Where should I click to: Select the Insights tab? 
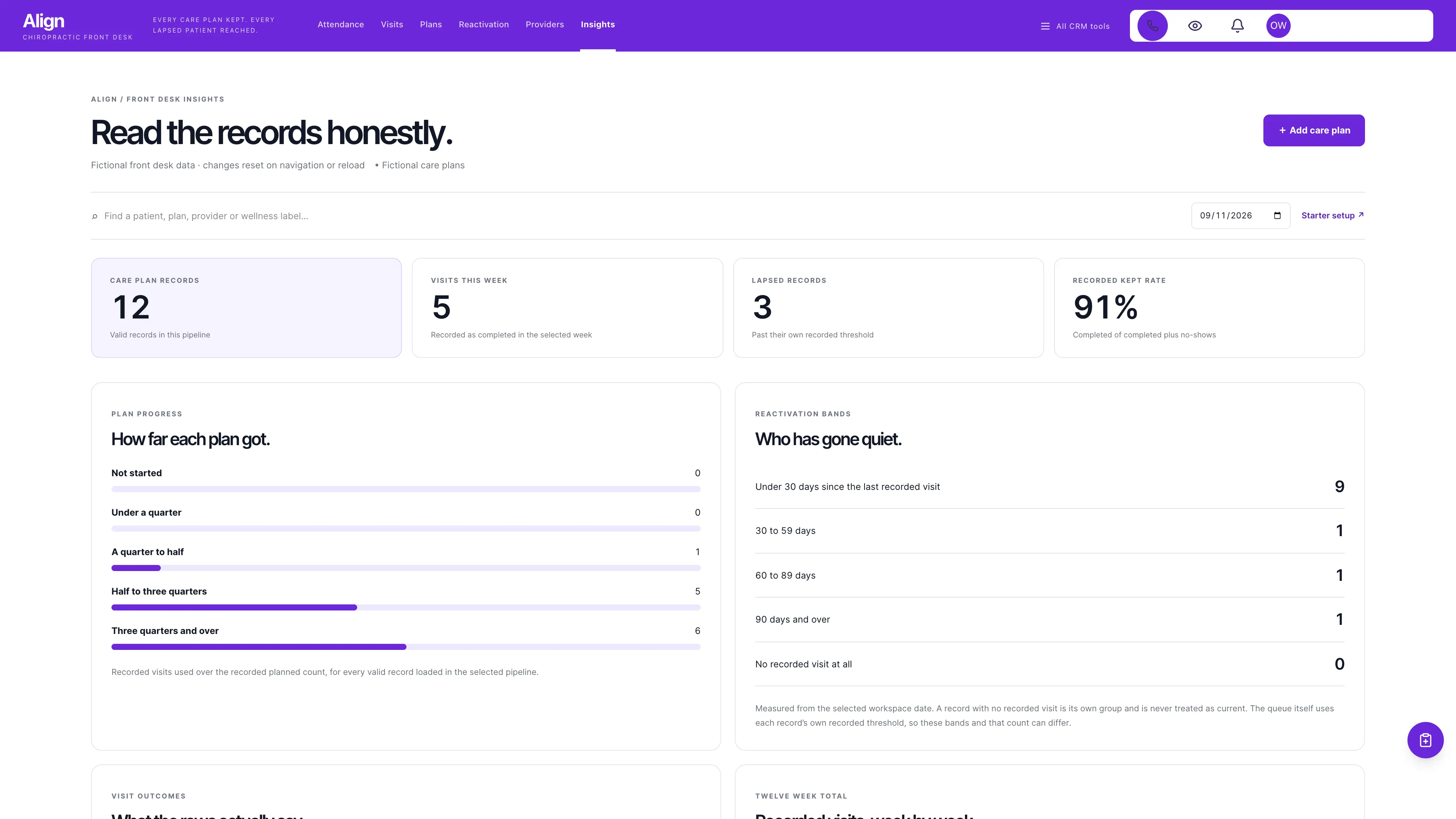[598, 24]
